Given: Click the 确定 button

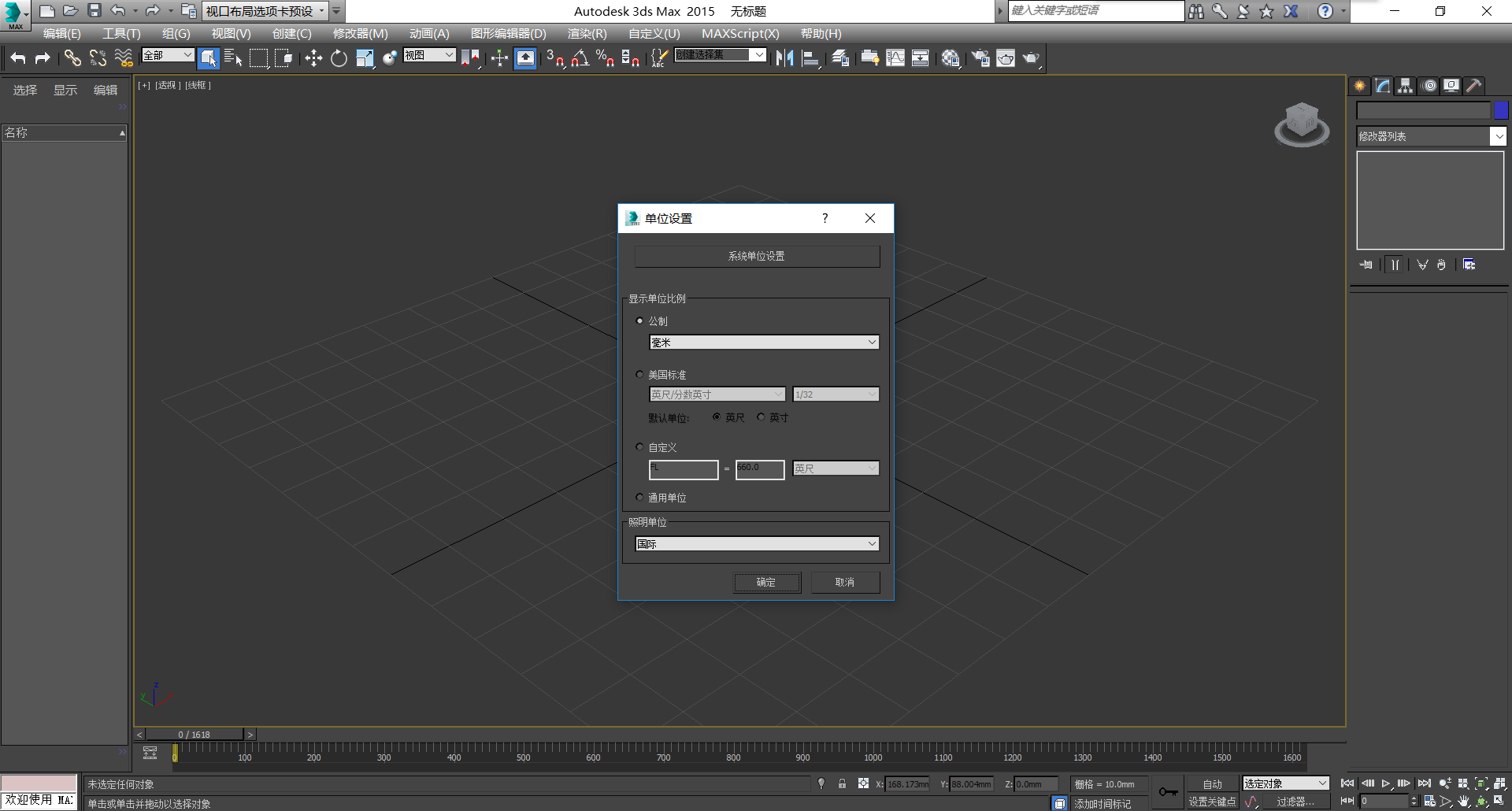Looking at the screenshot, I should 766,583.
